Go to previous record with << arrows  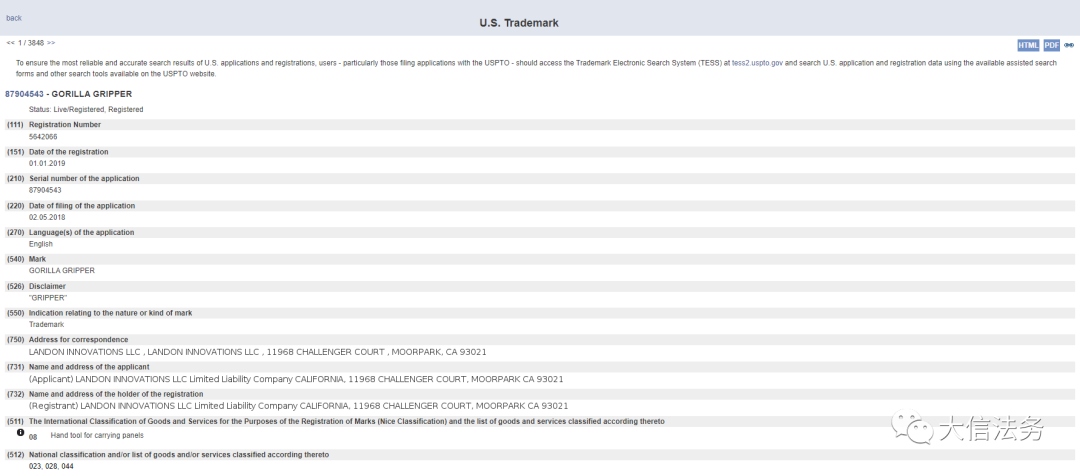click(x=10, y=43)
